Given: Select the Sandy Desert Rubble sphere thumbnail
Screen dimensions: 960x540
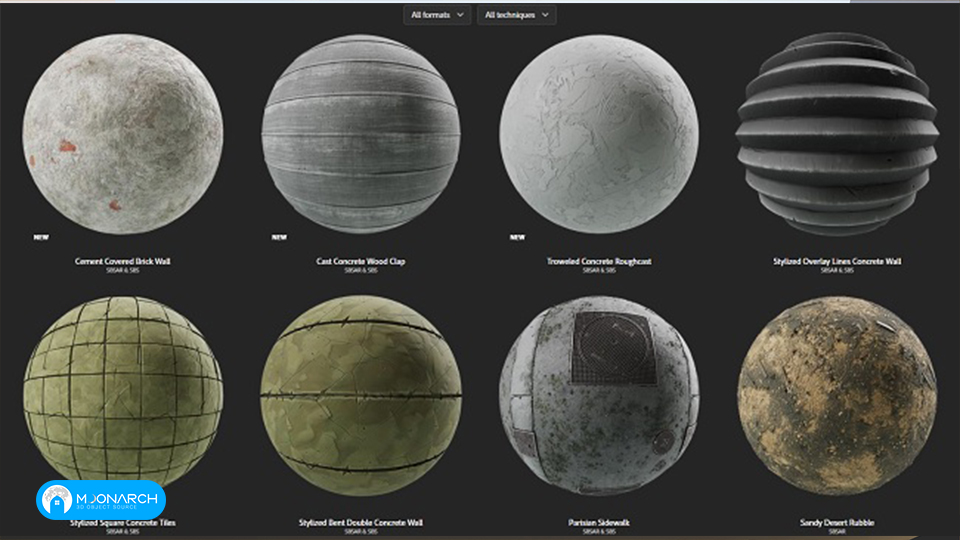Looking at the screenshot, I should [837, 396].
